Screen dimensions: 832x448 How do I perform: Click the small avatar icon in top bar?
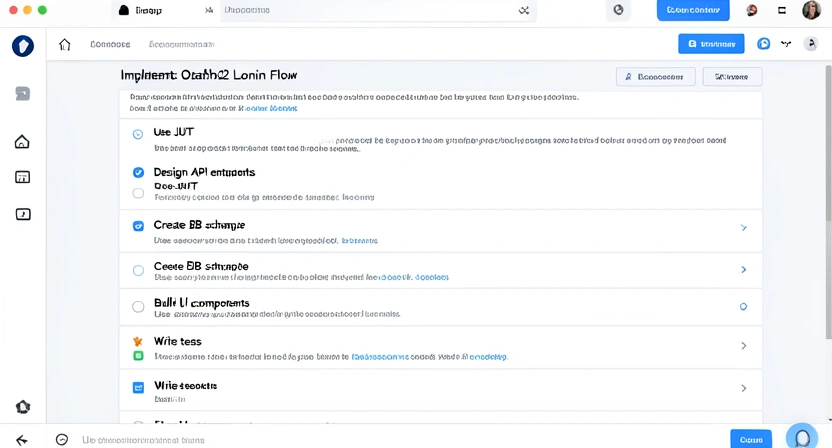751,10
